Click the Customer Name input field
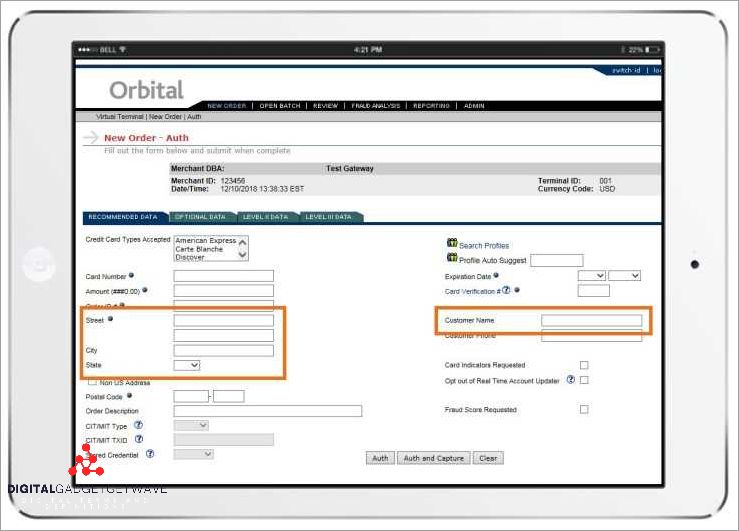The height and width of the screenshot is (531, 739). coord(591,320)
